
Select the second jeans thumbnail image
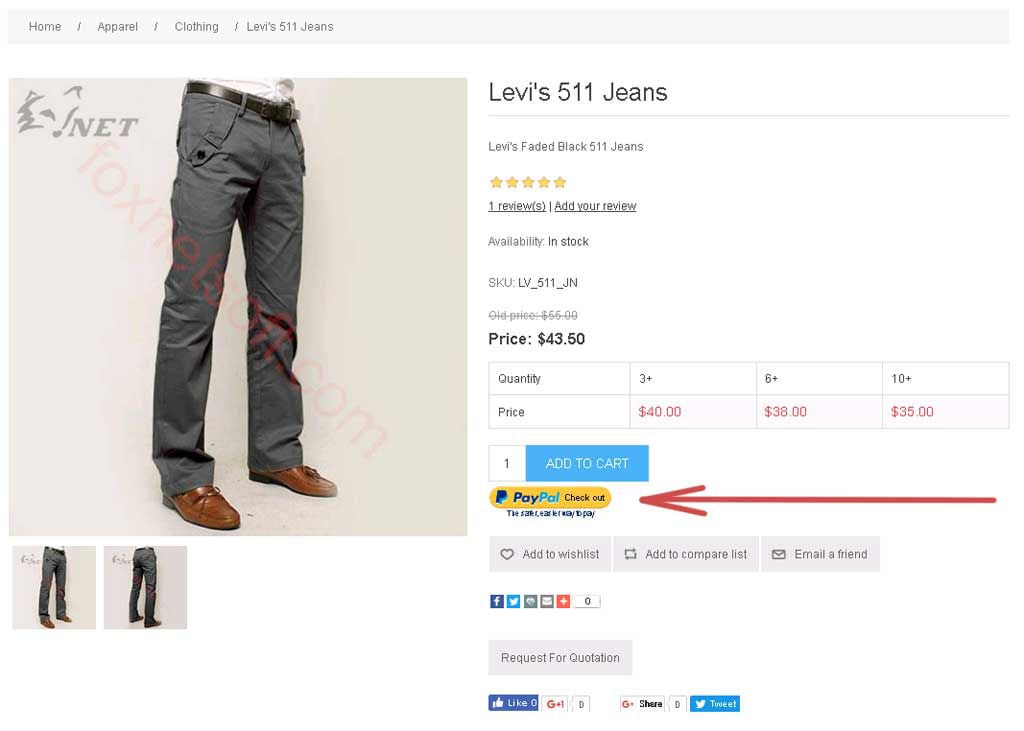145,587
